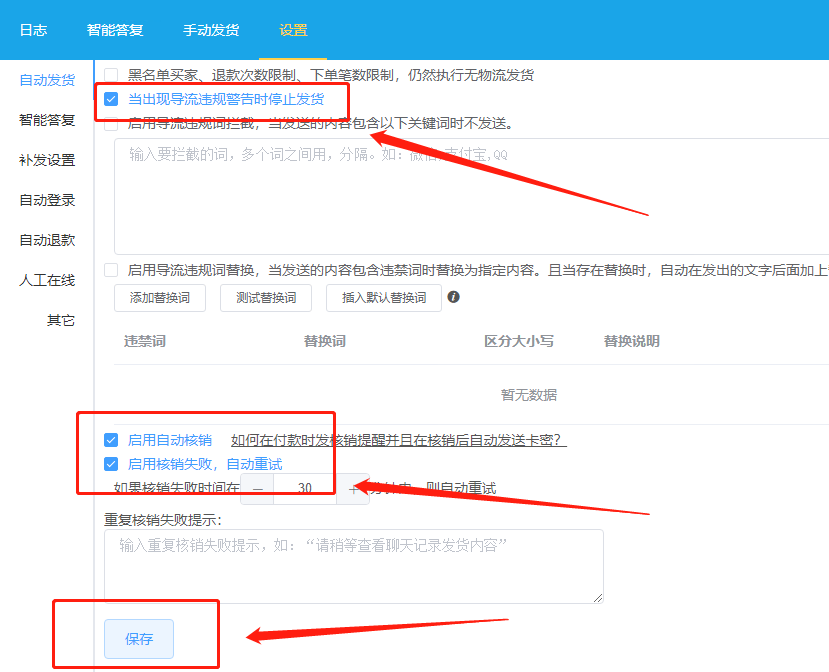829x672 pixels.
Task: Open 其它 settings section
Action: [61, 320]
